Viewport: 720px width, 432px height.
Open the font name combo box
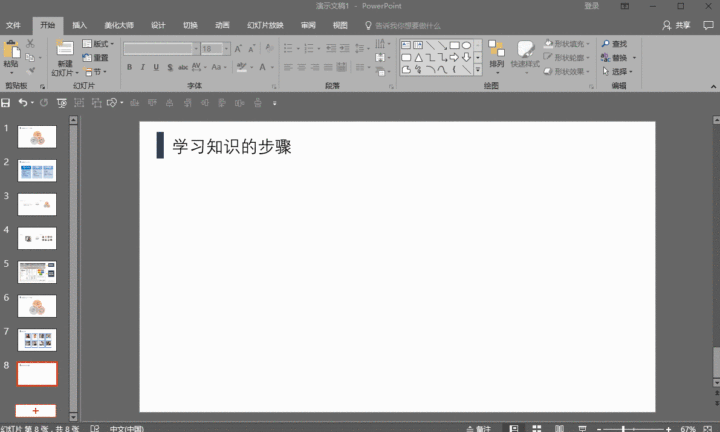[161, 49]
